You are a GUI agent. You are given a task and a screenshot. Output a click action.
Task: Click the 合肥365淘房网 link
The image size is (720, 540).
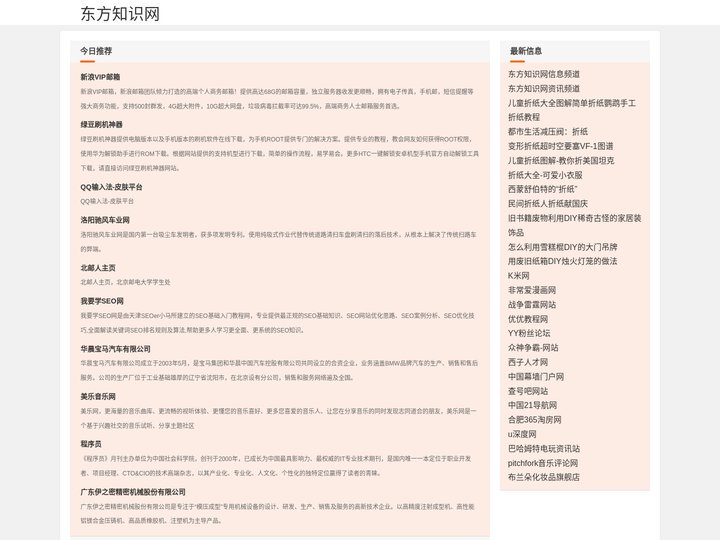(534, 420)
